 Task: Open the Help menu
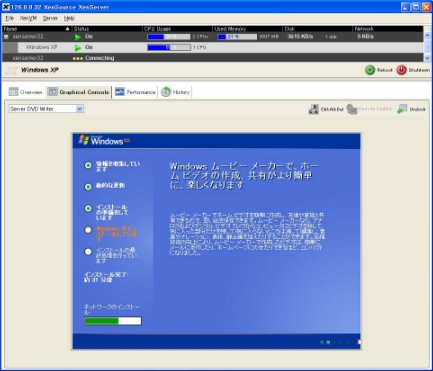coord(69,18)
